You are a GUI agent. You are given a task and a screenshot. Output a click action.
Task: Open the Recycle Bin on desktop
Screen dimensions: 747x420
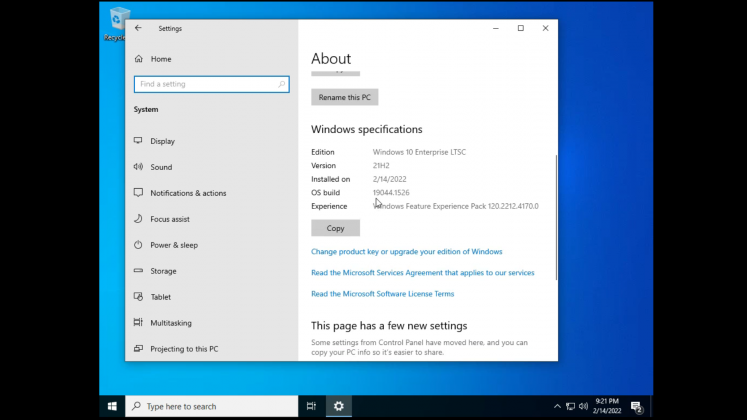click(117, 24)
